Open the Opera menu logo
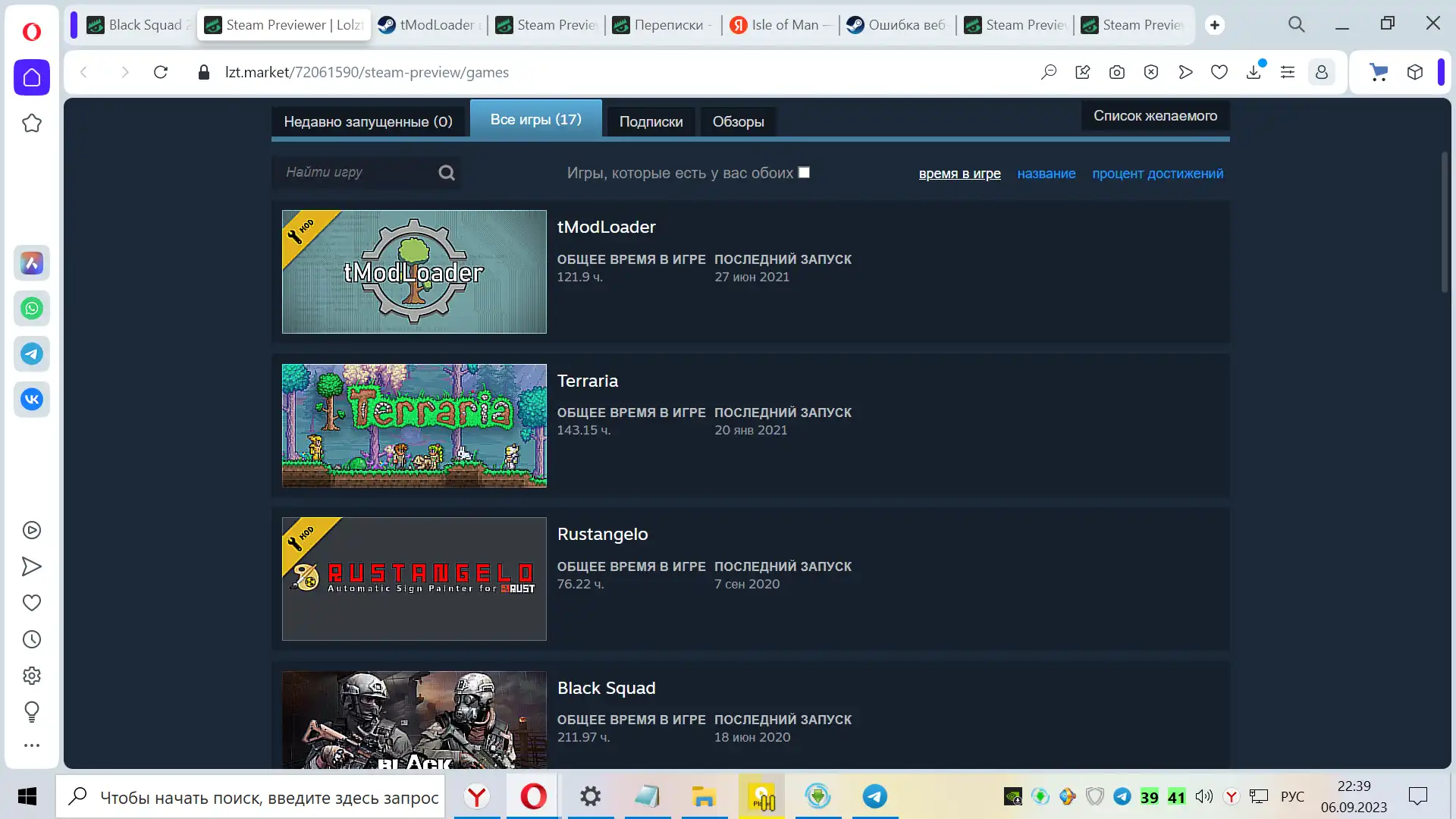This screenshot has height=819, width=1456. pyautogui.click(x=31, y=31)
